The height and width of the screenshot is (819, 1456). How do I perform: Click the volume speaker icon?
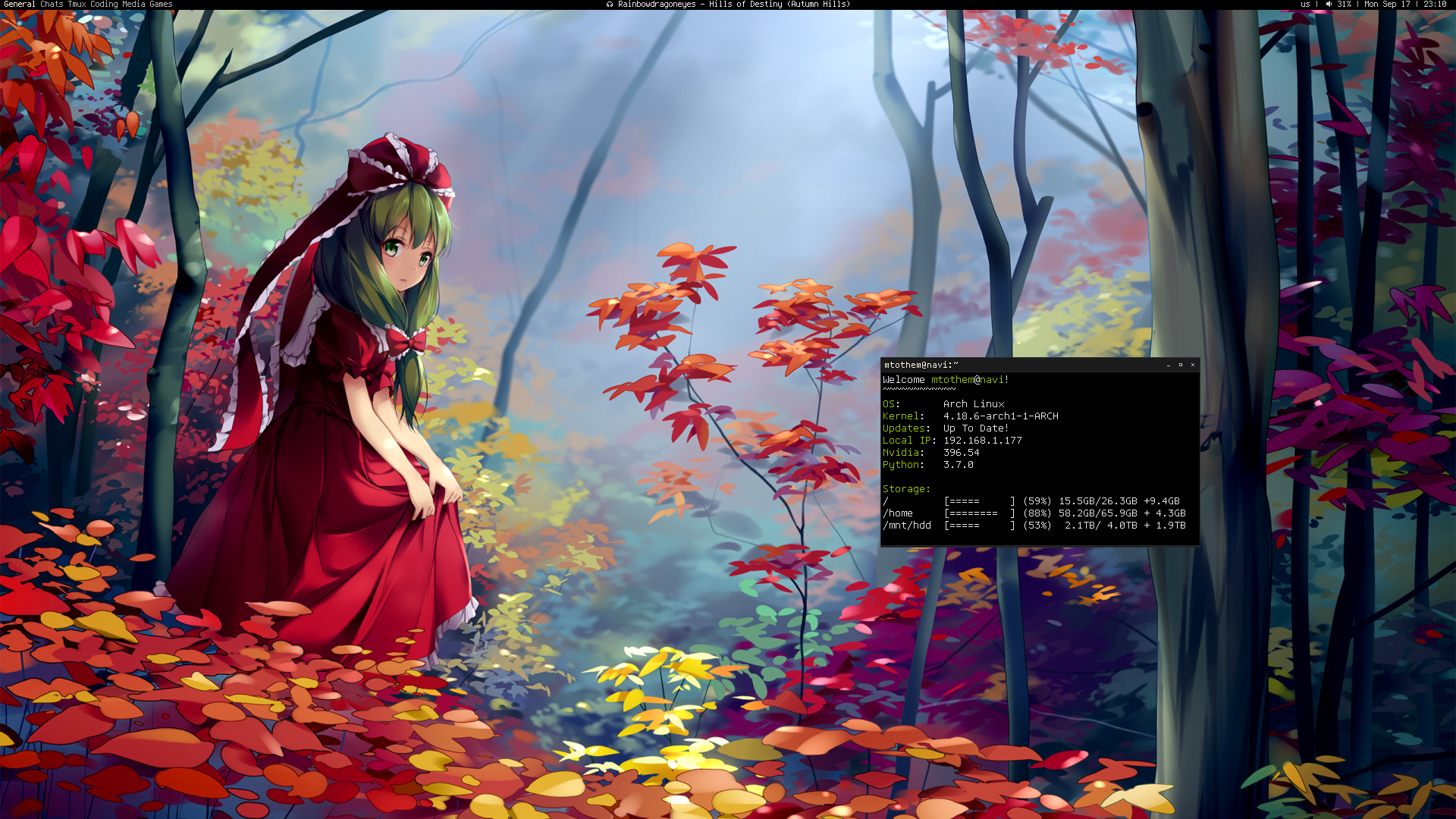point(1329,5)
